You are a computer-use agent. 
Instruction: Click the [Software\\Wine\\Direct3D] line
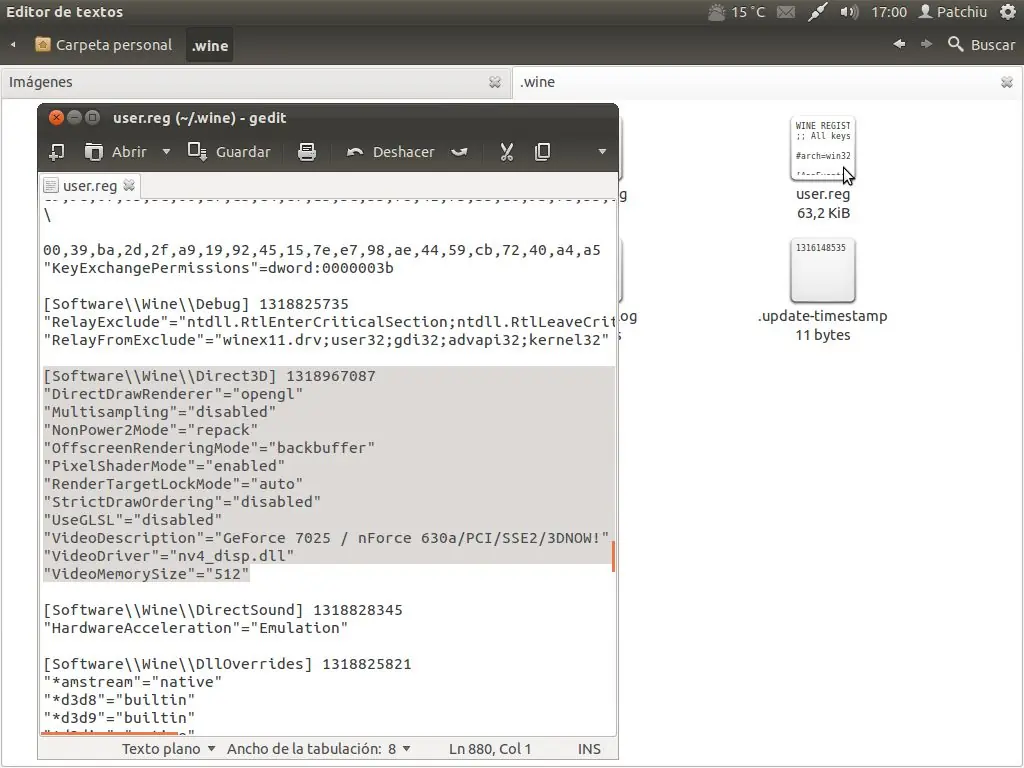coord(209,376)
